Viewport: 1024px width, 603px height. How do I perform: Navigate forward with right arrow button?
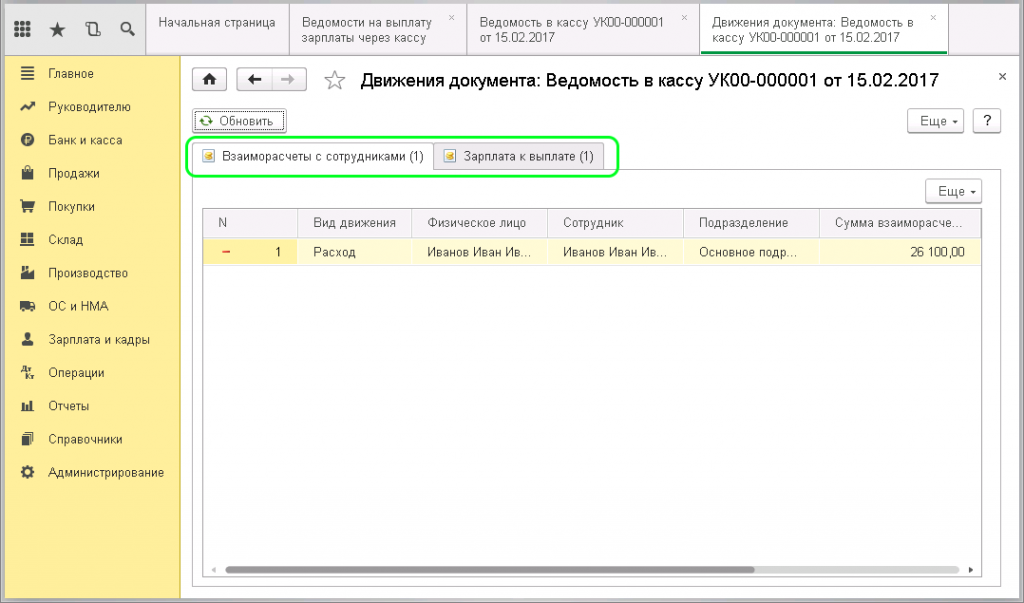[x=289, y=80]
